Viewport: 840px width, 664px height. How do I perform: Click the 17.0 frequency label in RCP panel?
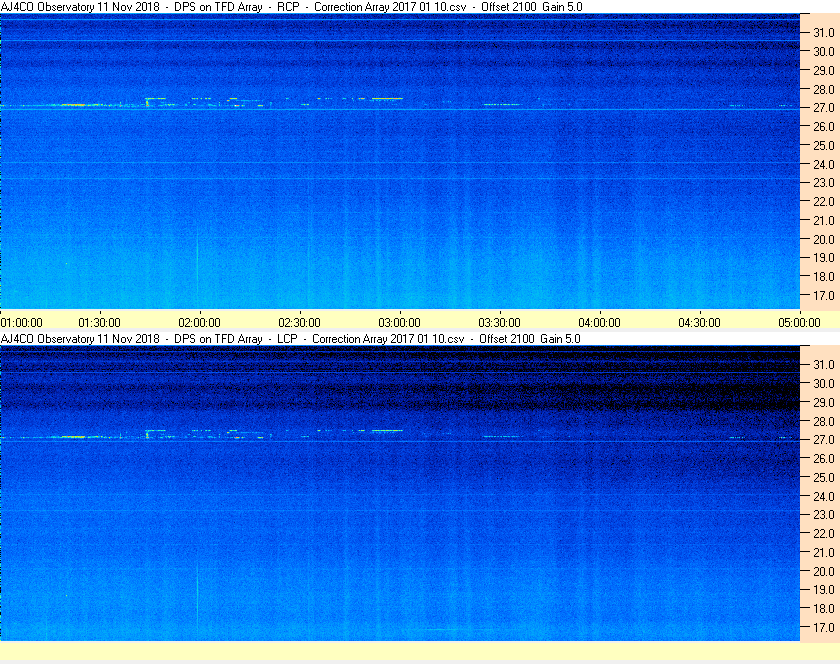(x=824, y=295)
